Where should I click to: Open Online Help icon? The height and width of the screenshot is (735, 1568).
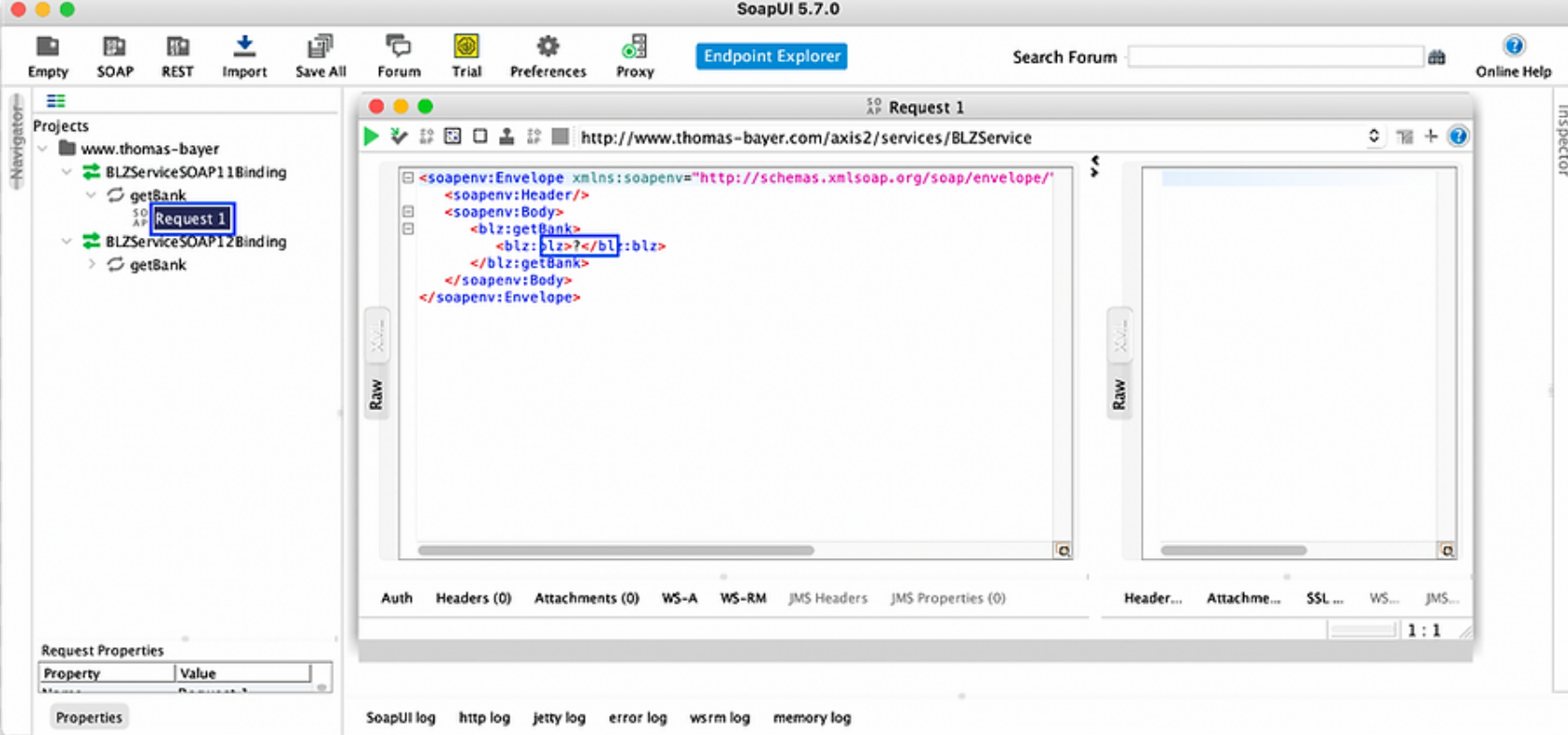[x=1514, y=56]
